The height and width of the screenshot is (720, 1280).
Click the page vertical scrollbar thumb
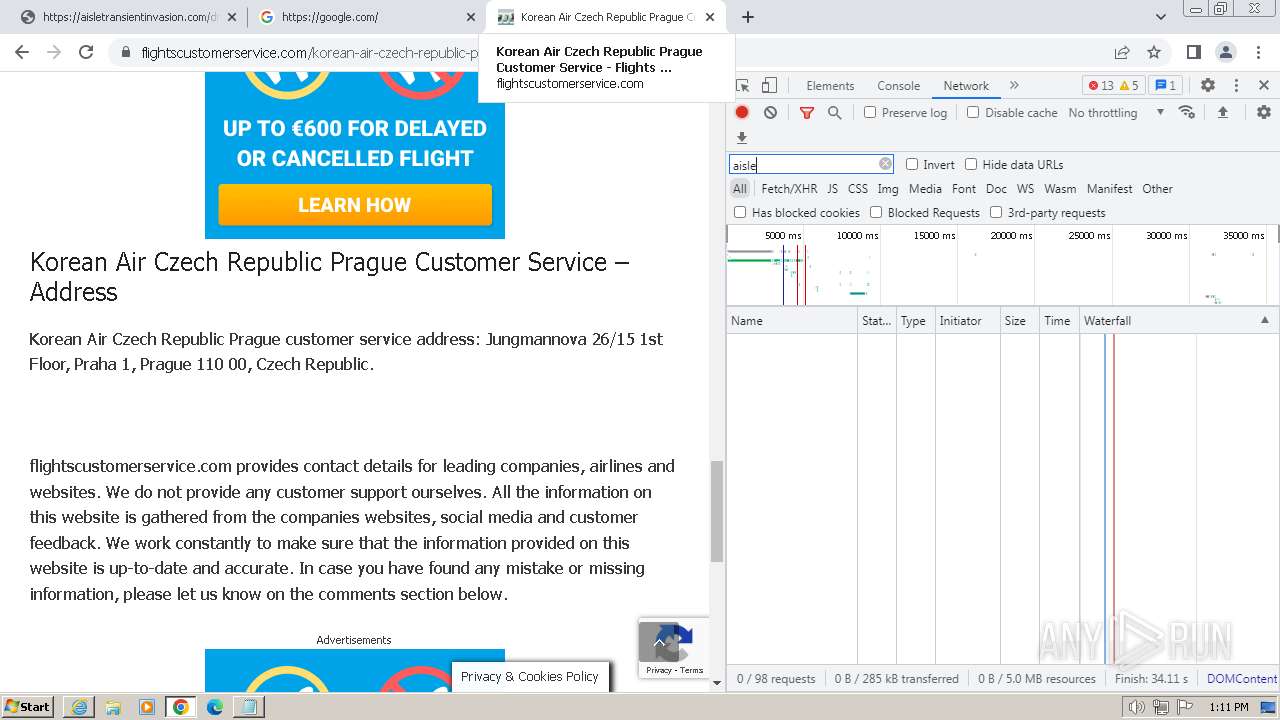point(716,511)
